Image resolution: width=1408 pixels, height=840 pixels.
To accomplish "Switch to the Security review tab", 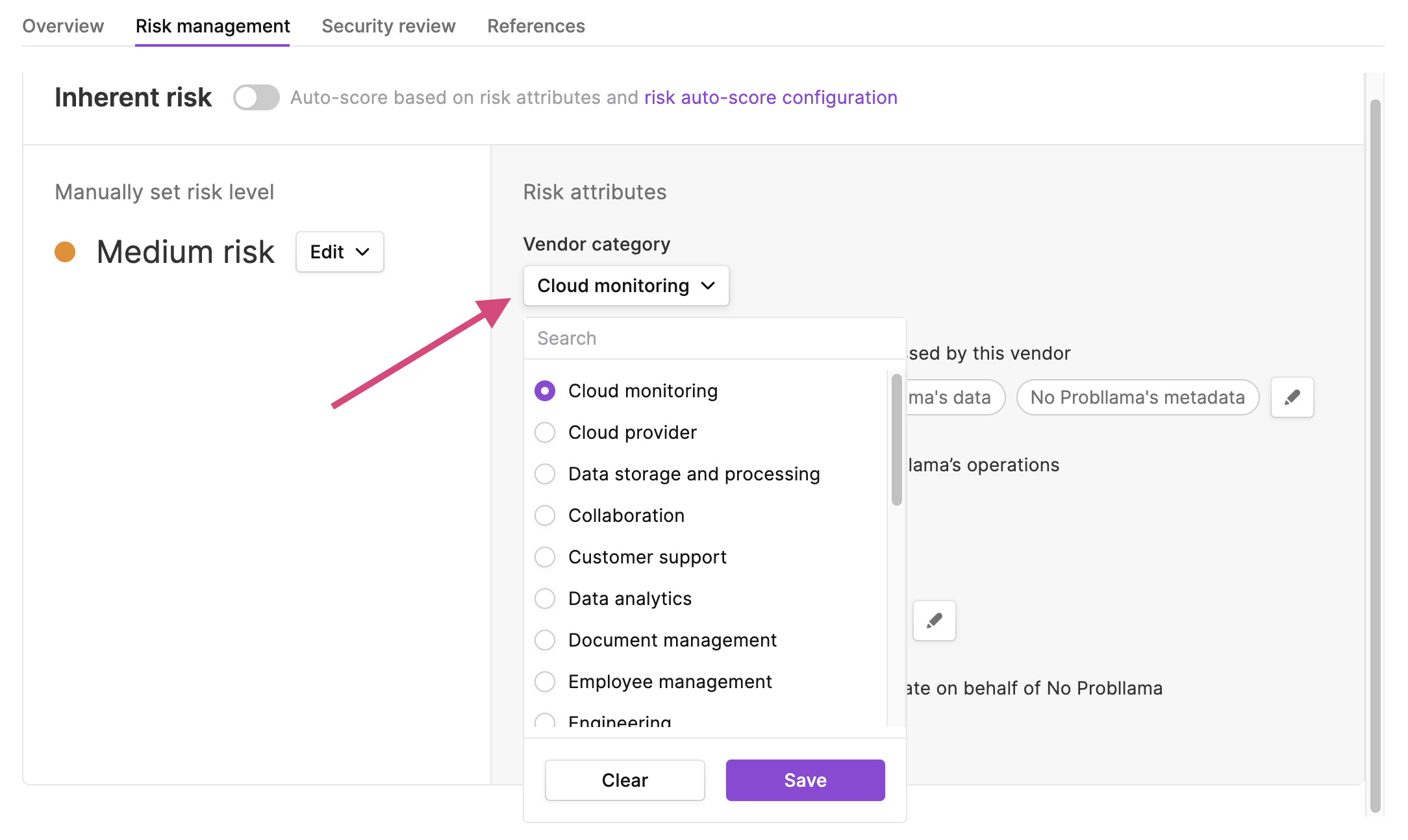I will pos(388,26).
